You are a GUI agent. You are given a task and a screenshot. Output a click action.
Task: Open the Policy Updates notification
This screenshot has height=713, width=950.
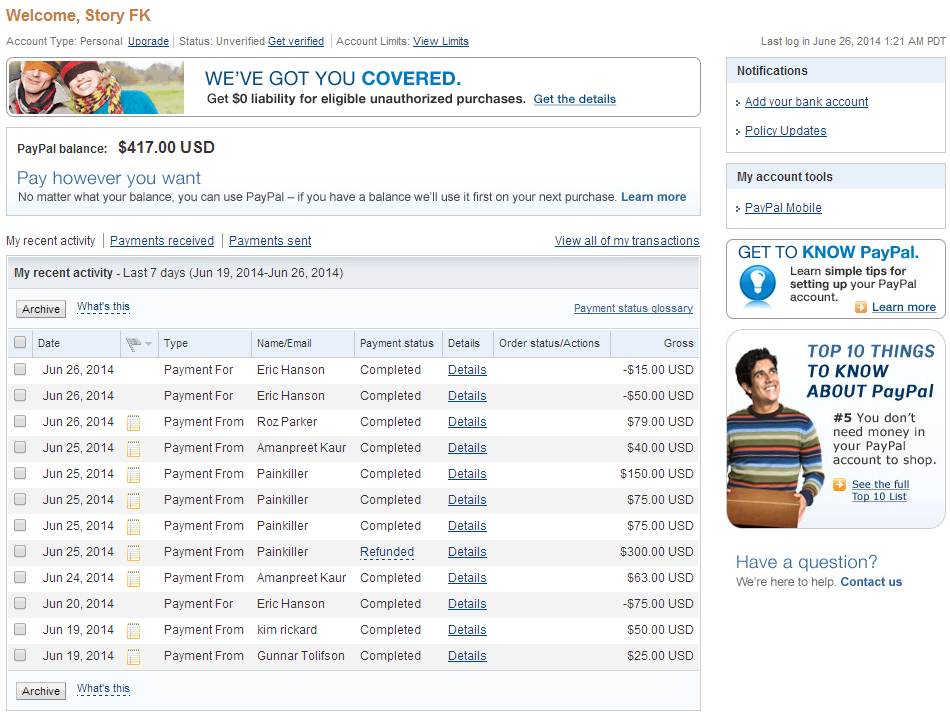[785, 131]
